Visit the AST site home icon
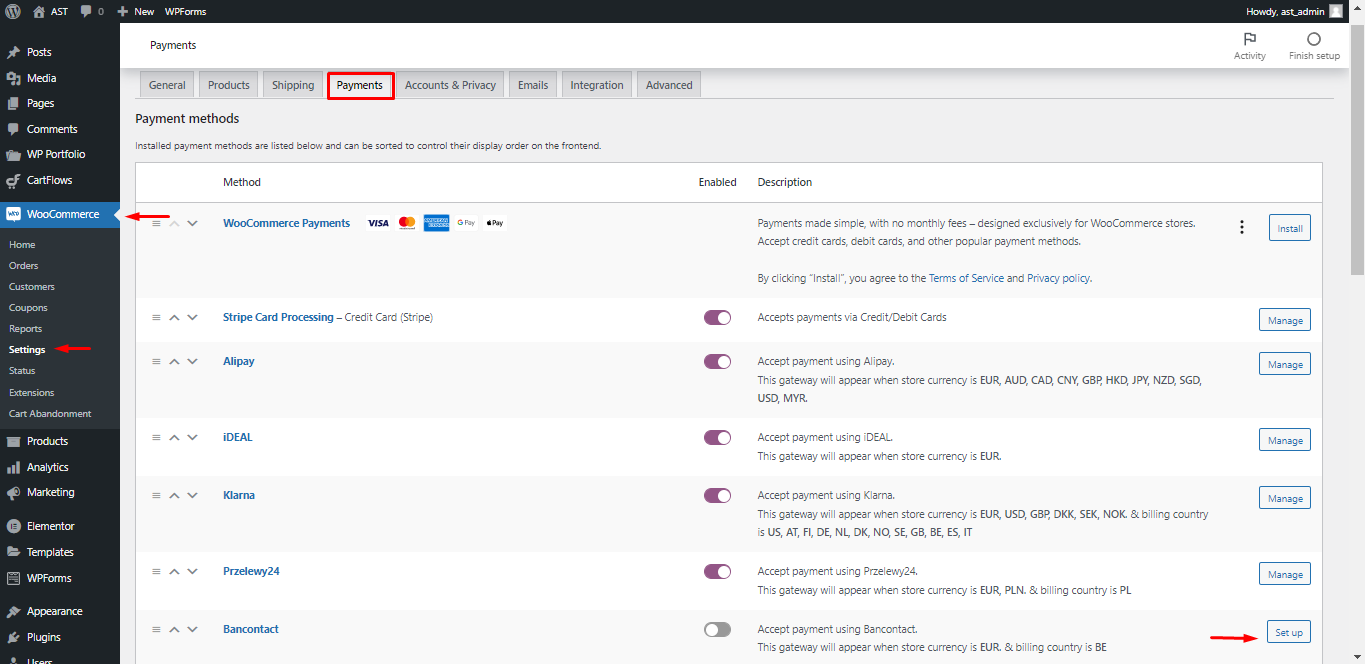Image resolution: width=1365 pixels, height=664 pixels. 39,11
